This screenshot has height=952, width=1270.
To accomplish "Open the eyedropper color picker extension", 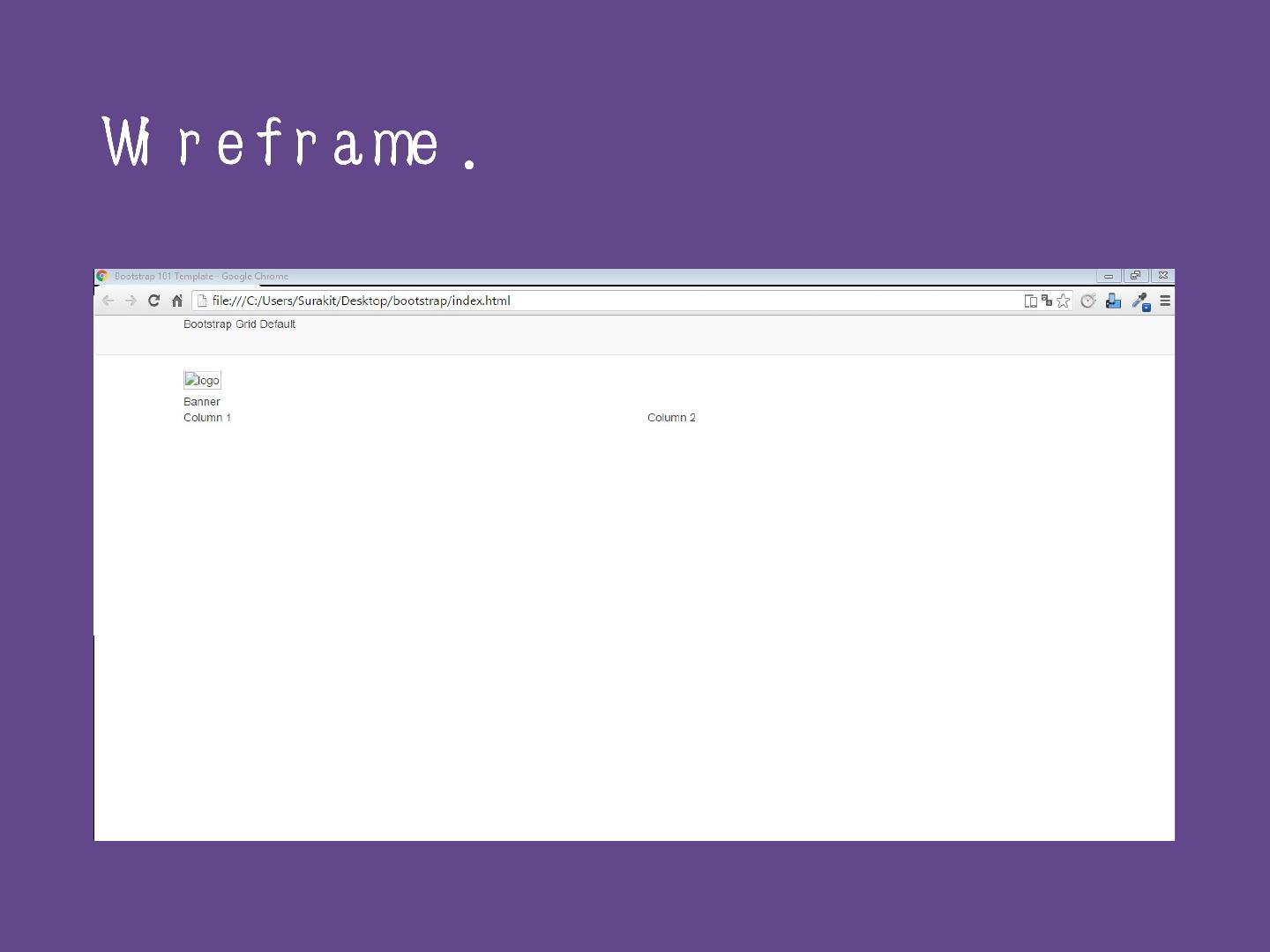I will pos(1141,301).
